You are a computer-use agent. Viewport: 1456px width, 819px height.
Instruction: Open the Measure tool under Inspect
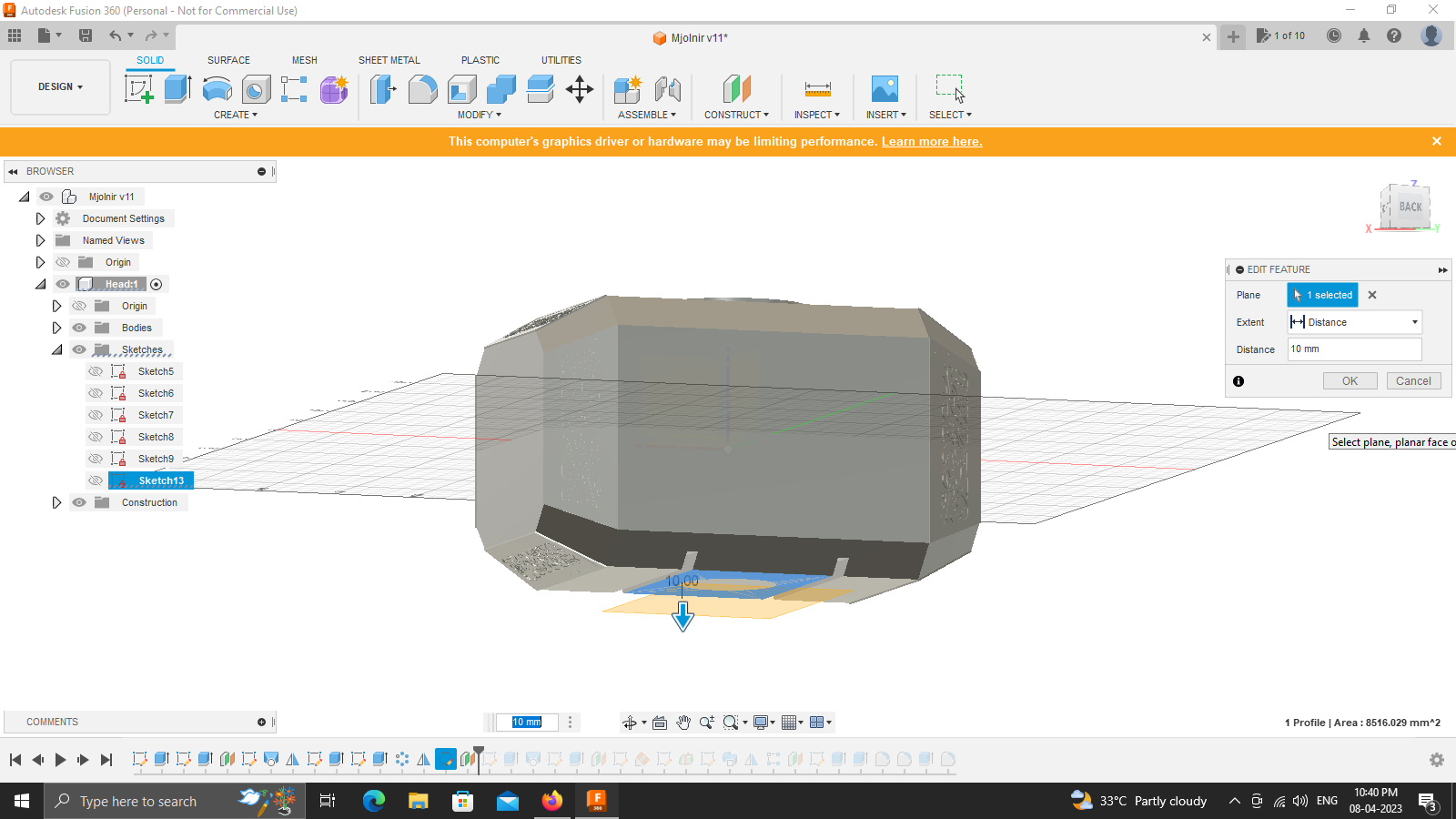(x=816, y=88)
